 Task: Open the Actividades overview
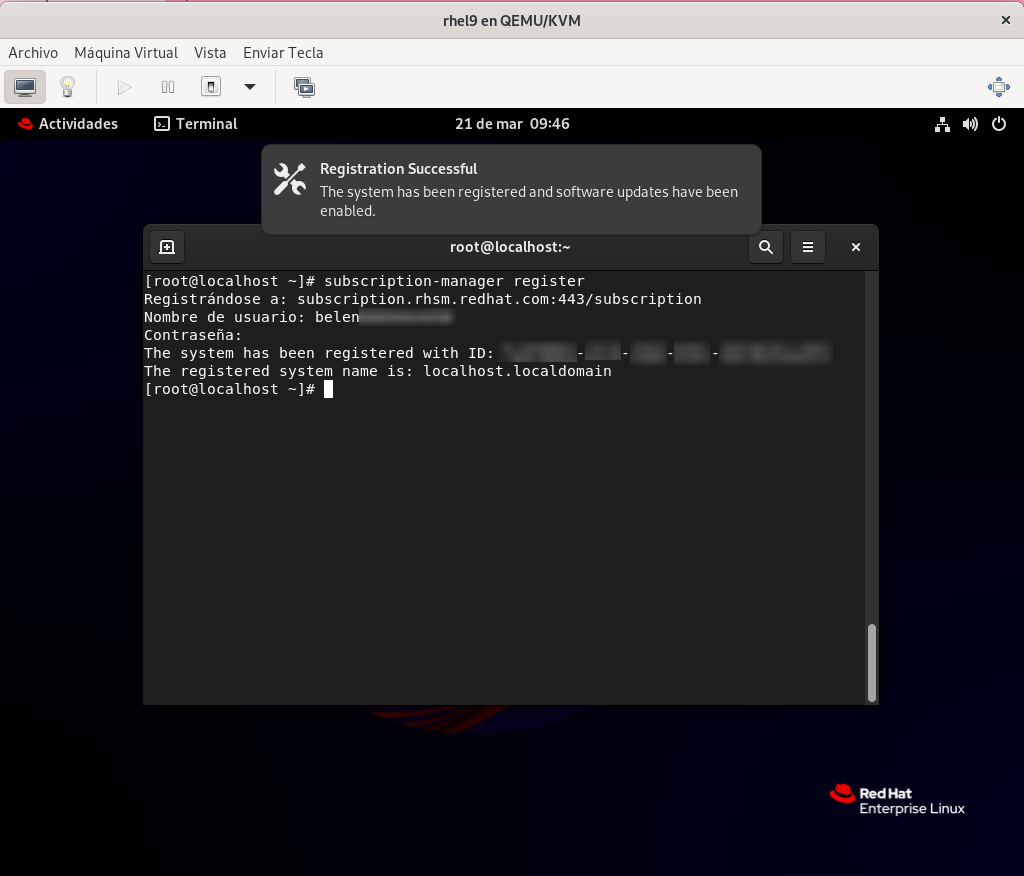(68, 124)
